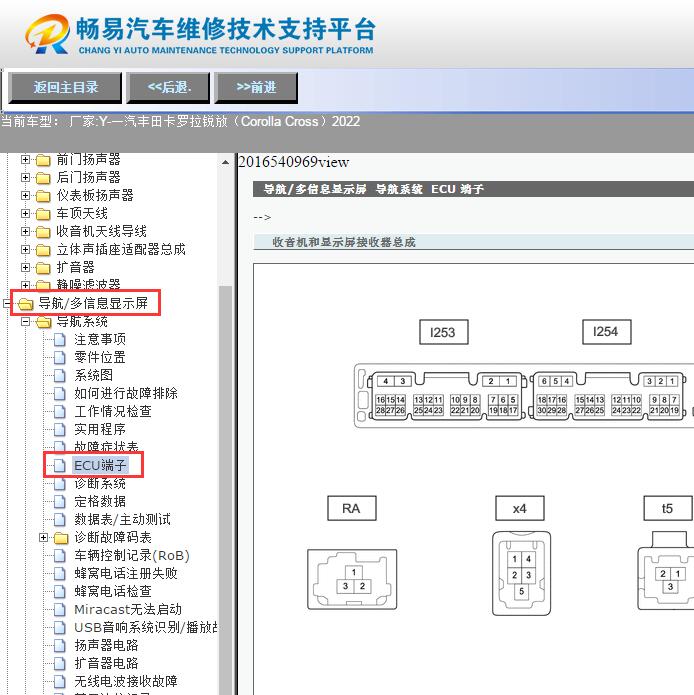Select the 车顶天线 folder icon
Image resolution: width=694 pixels, height=695 pixels.
43,214
